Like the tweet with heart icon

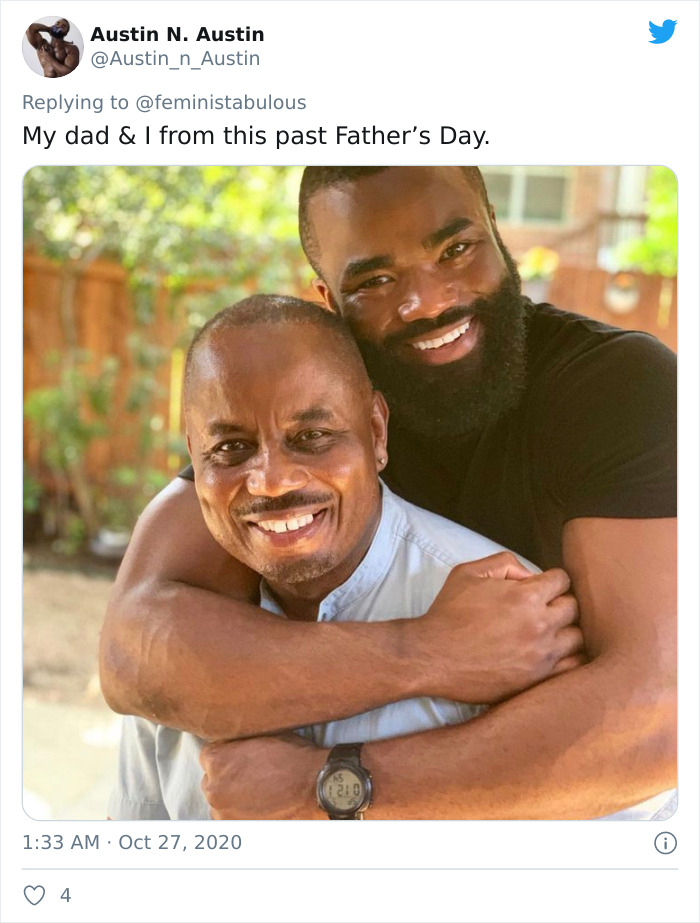click(34, 895)
